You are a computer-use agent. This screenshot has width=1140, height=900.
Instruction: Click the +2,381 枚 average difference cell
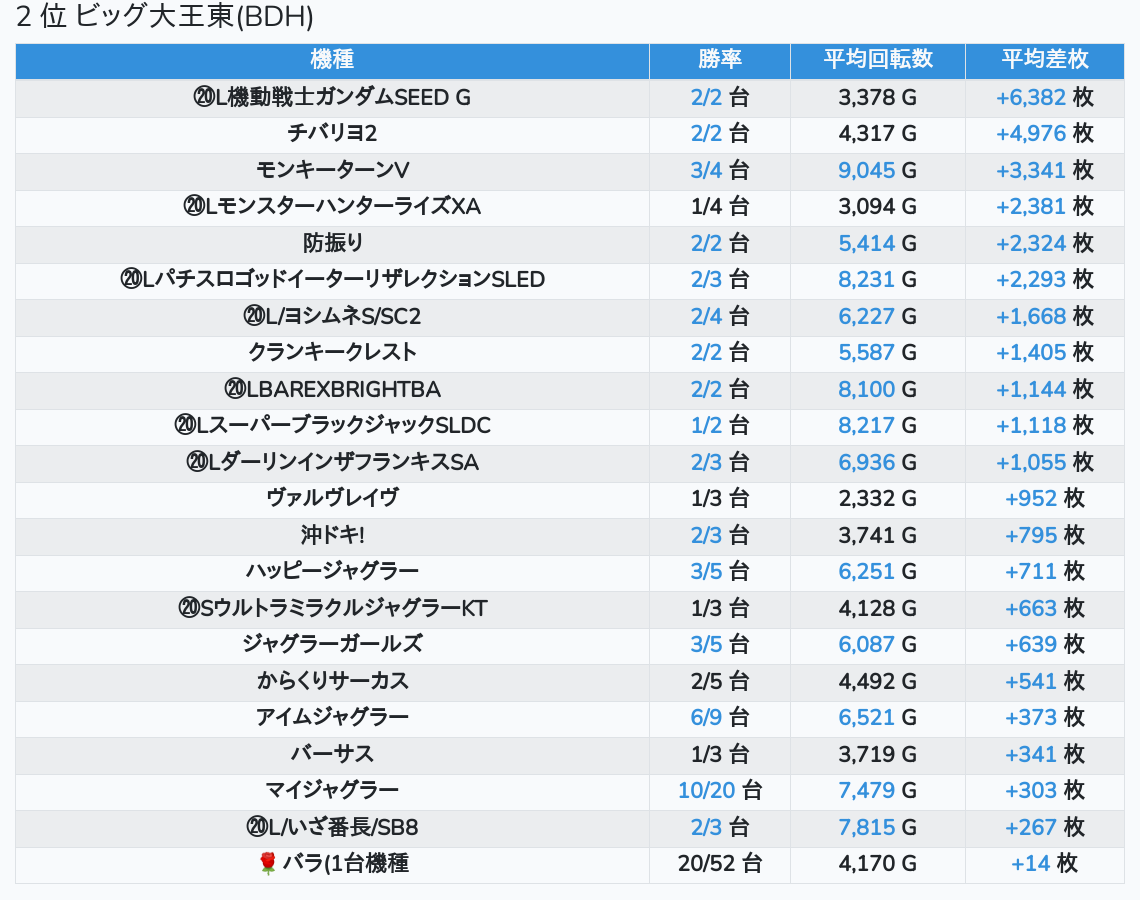click(1045, 206)
